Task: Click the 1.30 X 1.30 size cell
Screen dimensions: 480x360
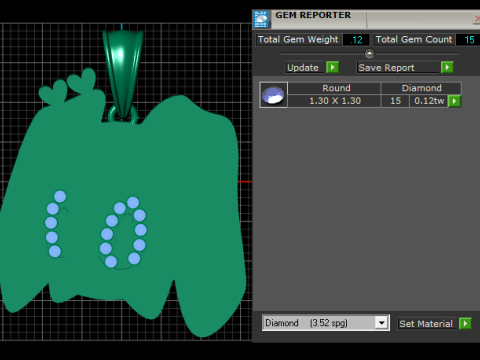Action: [x=334, y=101]
